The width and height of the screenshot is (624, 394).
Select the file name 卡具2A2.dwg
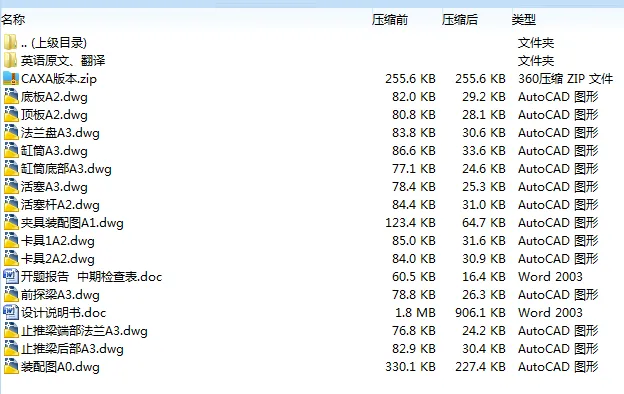point(58,259)
